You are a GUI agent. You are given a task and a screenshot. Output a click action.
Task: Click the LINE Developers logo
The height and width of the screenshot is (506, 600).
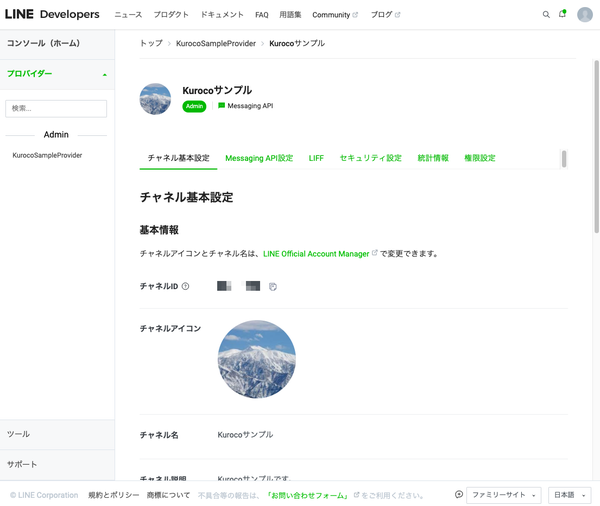(x=52, y=14)
